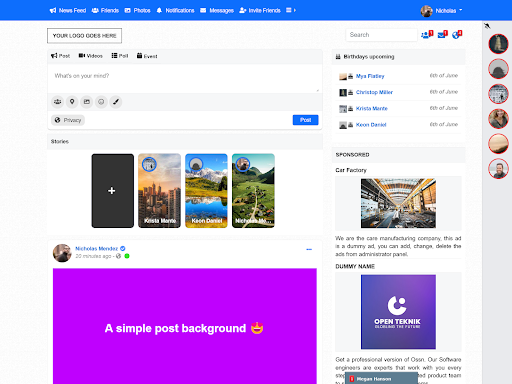Click the tag friends icon in composer
Image resolution: width=512 pixels, height=384 pixels.
click(58, 102)
